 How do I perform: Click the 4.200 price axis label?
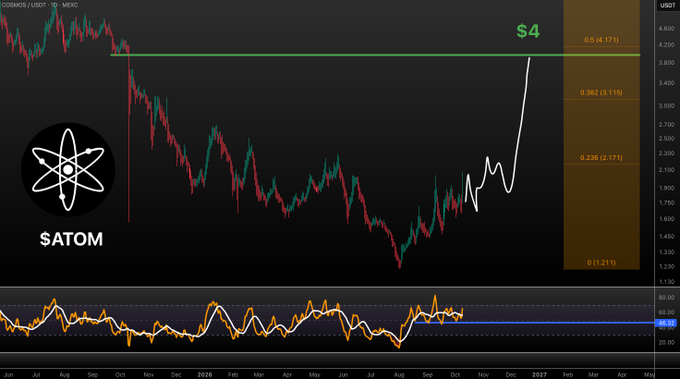666,45
